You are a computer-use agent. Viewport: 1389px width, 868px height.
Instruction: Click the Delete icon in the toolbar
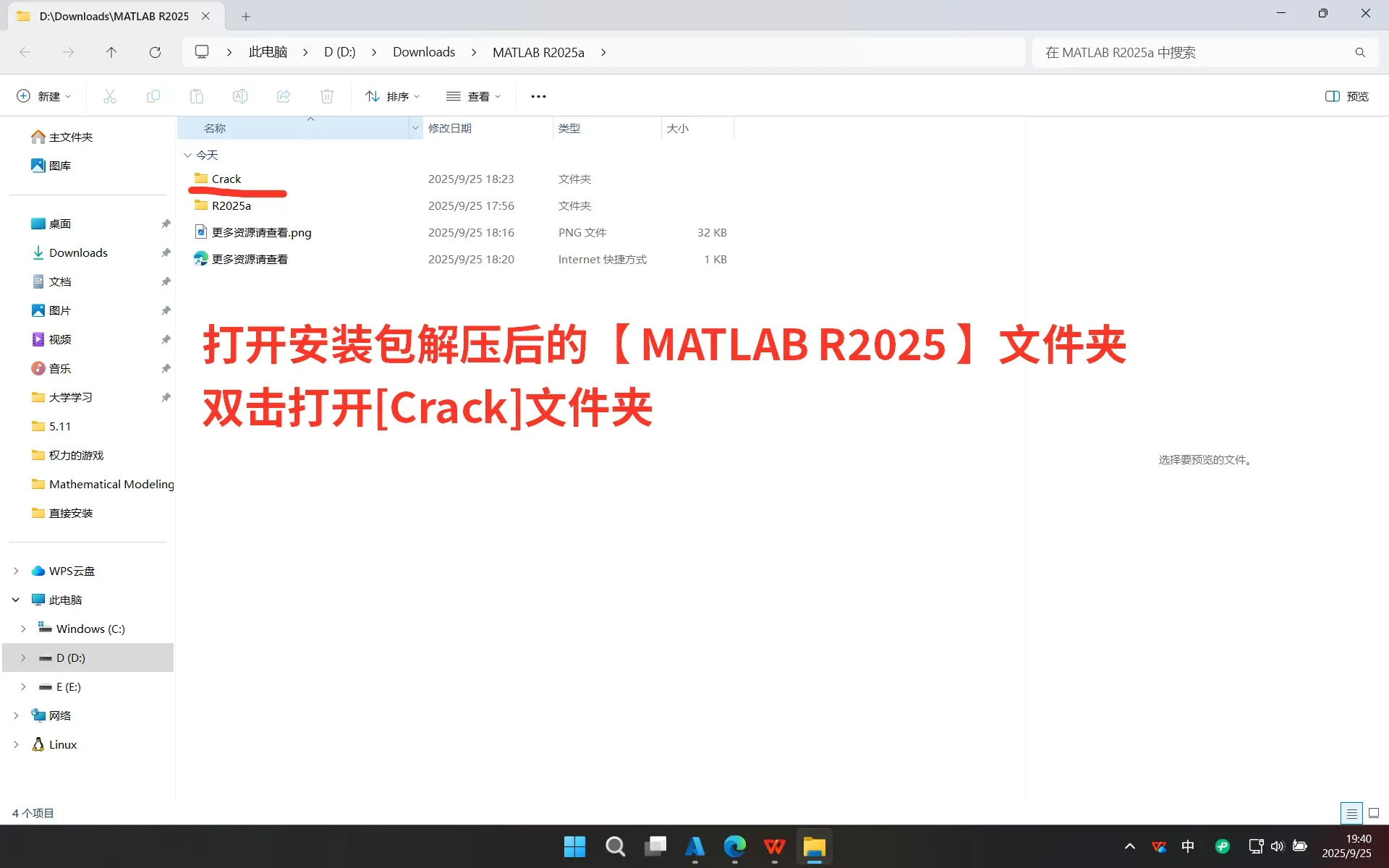click(326, 95)
